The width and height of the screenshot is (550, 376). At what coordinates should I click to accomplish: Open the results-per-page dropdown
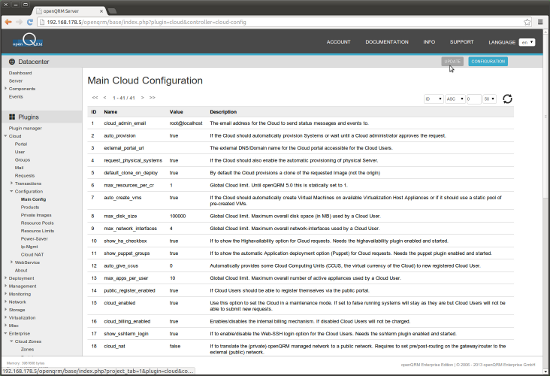(489, 99)
